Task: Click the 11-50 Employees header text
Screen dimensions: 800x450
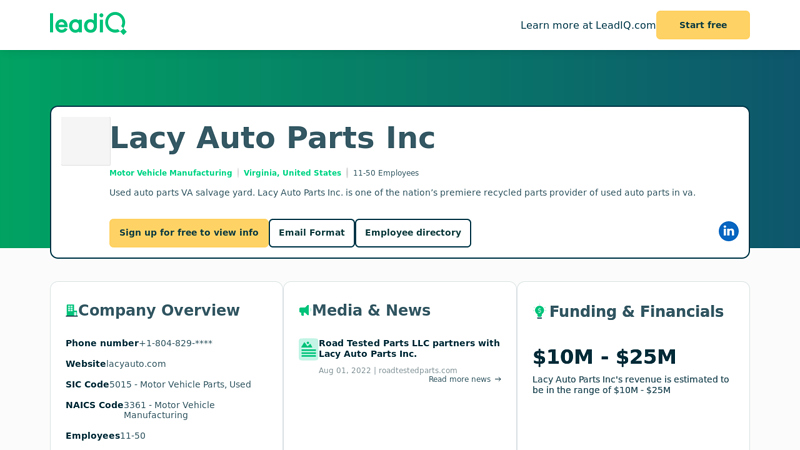Action: (386, 173)
